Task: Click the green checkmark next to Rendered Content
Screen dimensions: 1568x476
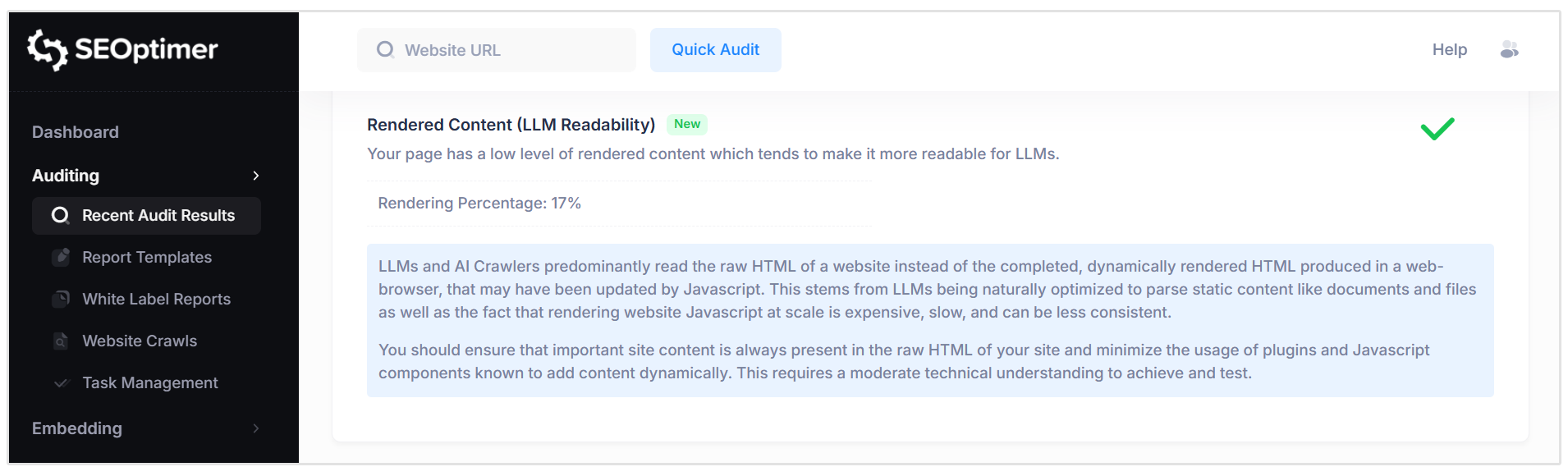Action: click(1436, 129)
